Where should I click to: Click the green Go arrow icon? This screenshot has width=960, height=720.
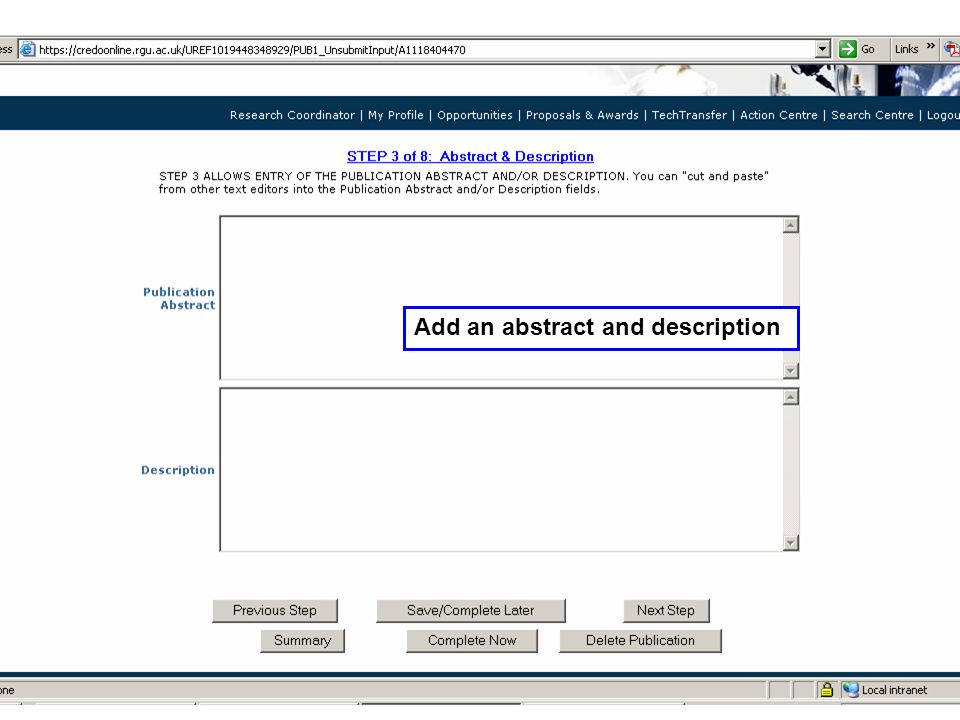click(847, 49)
